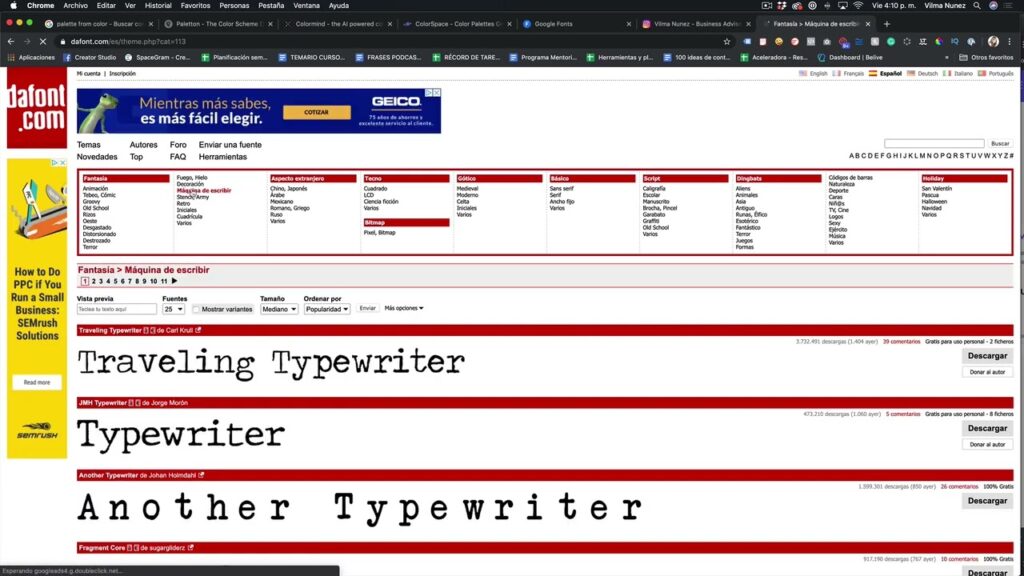Screen dimensions: 1024x576
Task: Expand the Tamaño Mediano dropdown
Action: tap(279, 309)
